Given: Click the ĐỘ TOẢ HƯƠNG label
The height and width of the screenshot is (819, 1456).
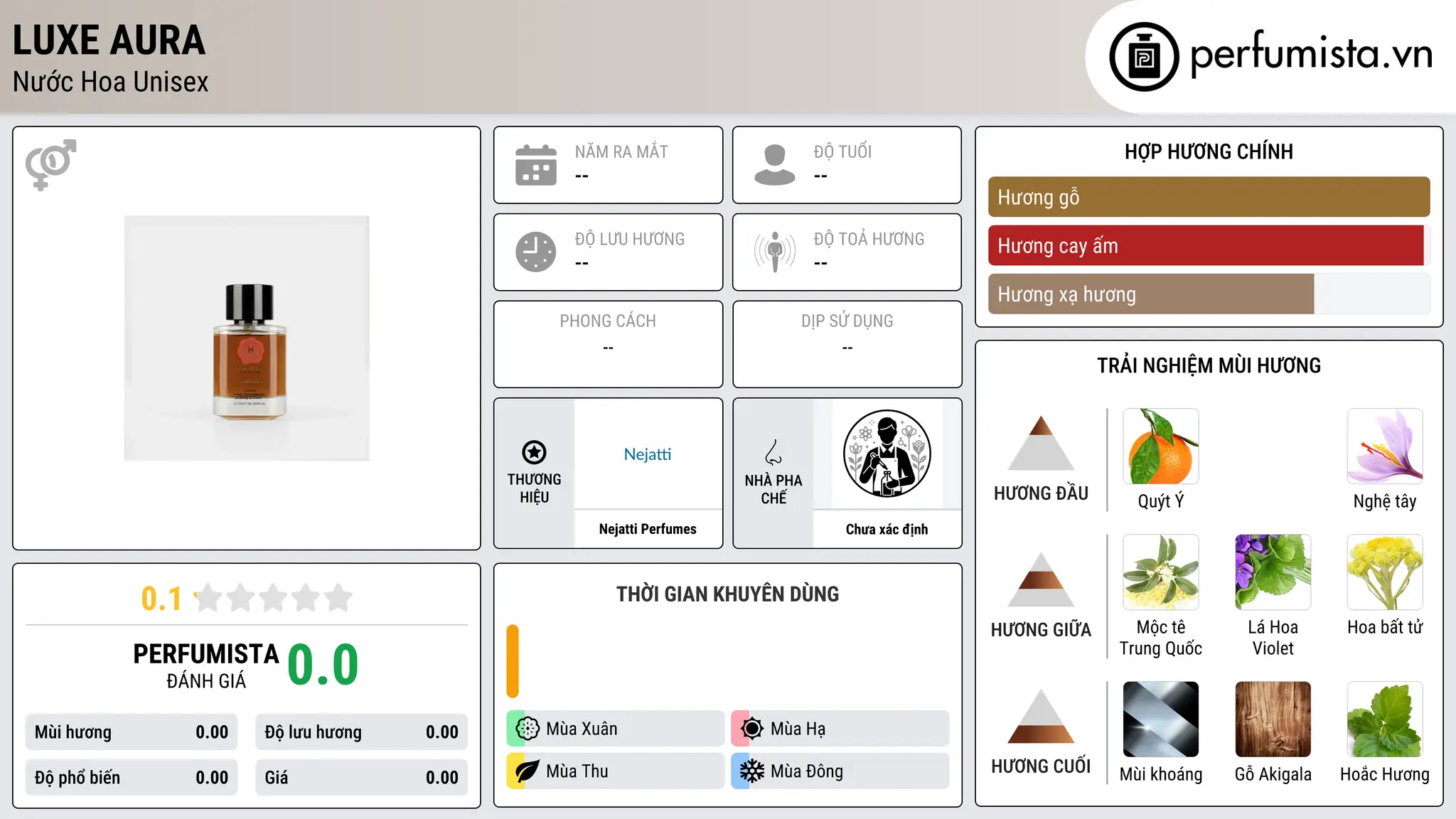Looking at the screenshot, I should 869,239.
